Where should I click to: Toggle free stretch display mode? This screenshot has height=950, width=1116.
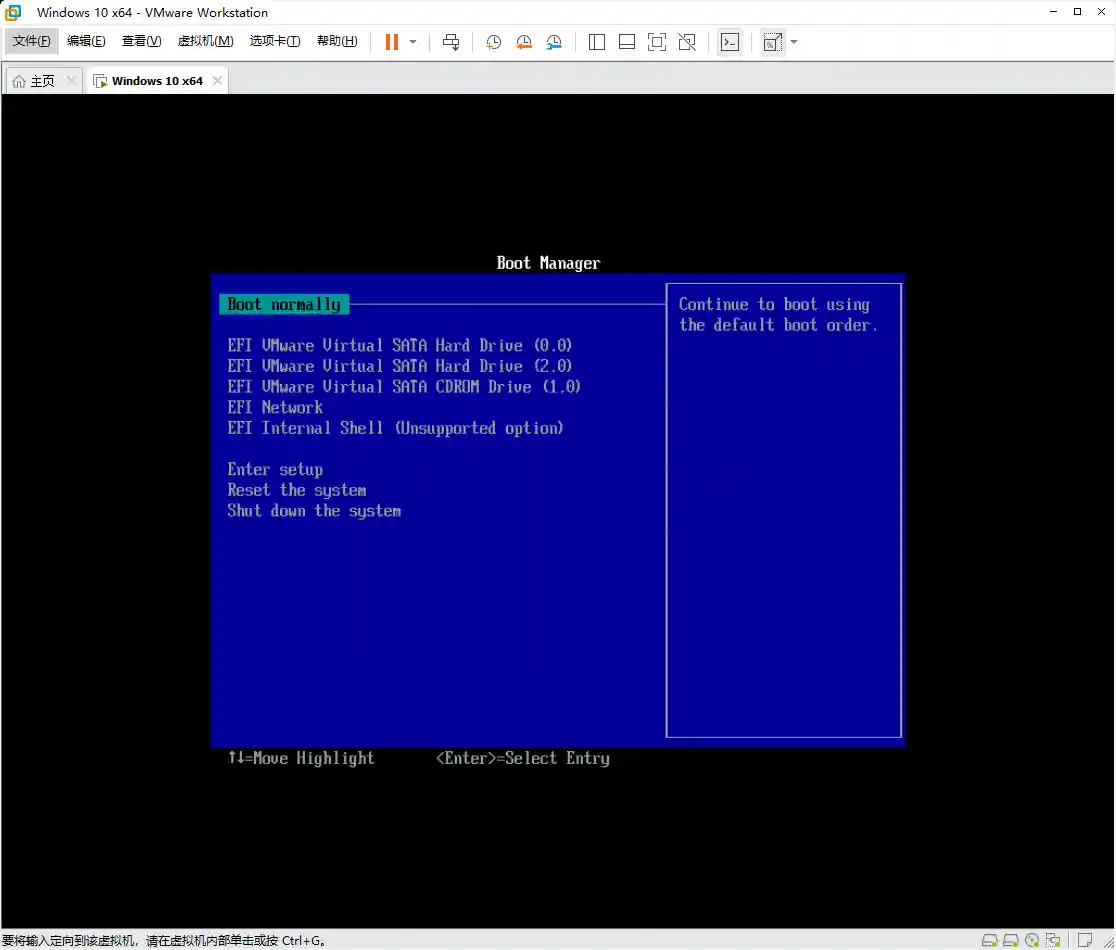click(x=771, y=41)
